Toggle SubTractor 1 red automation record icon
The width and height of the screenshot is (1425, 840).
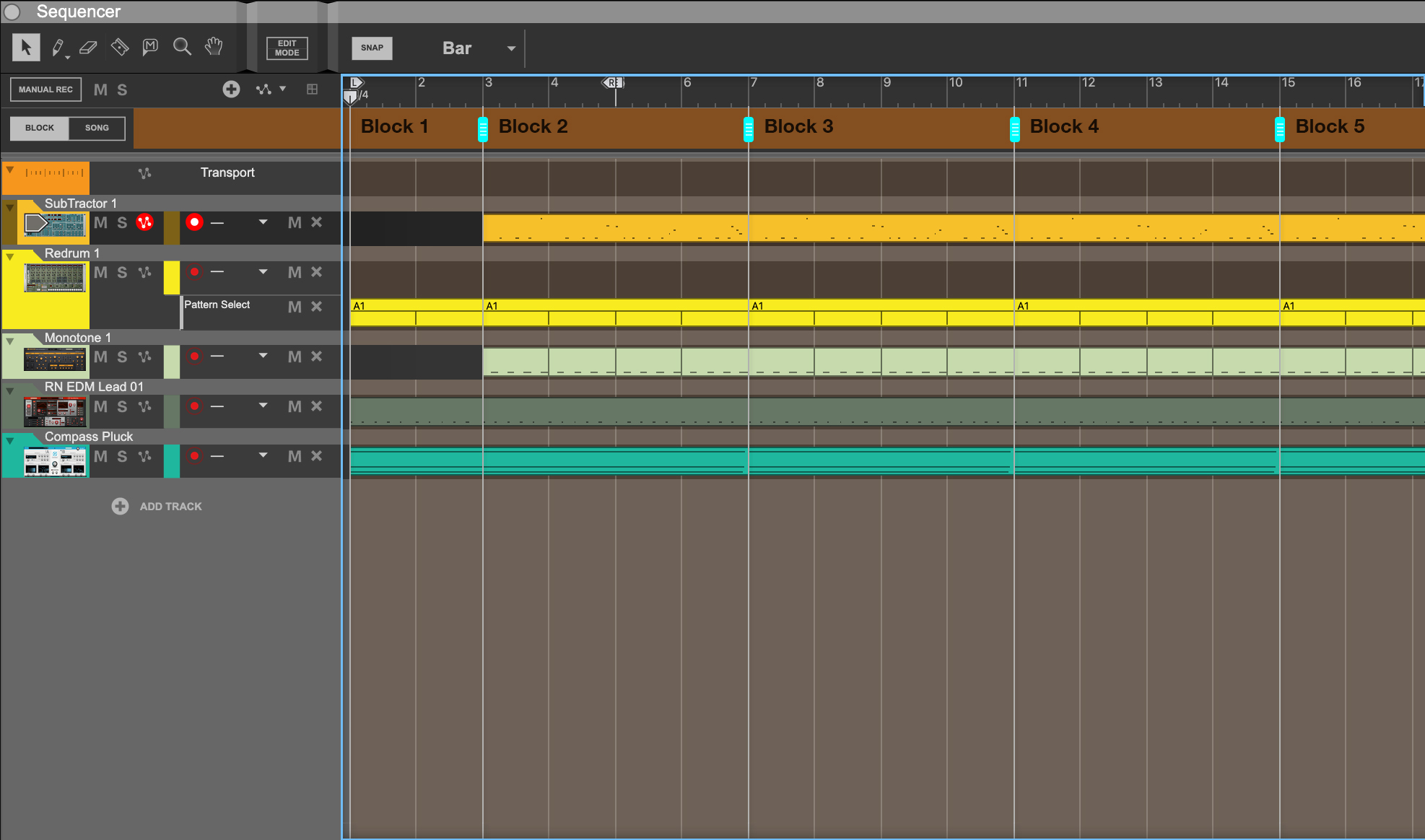click(x=145, y=222)
